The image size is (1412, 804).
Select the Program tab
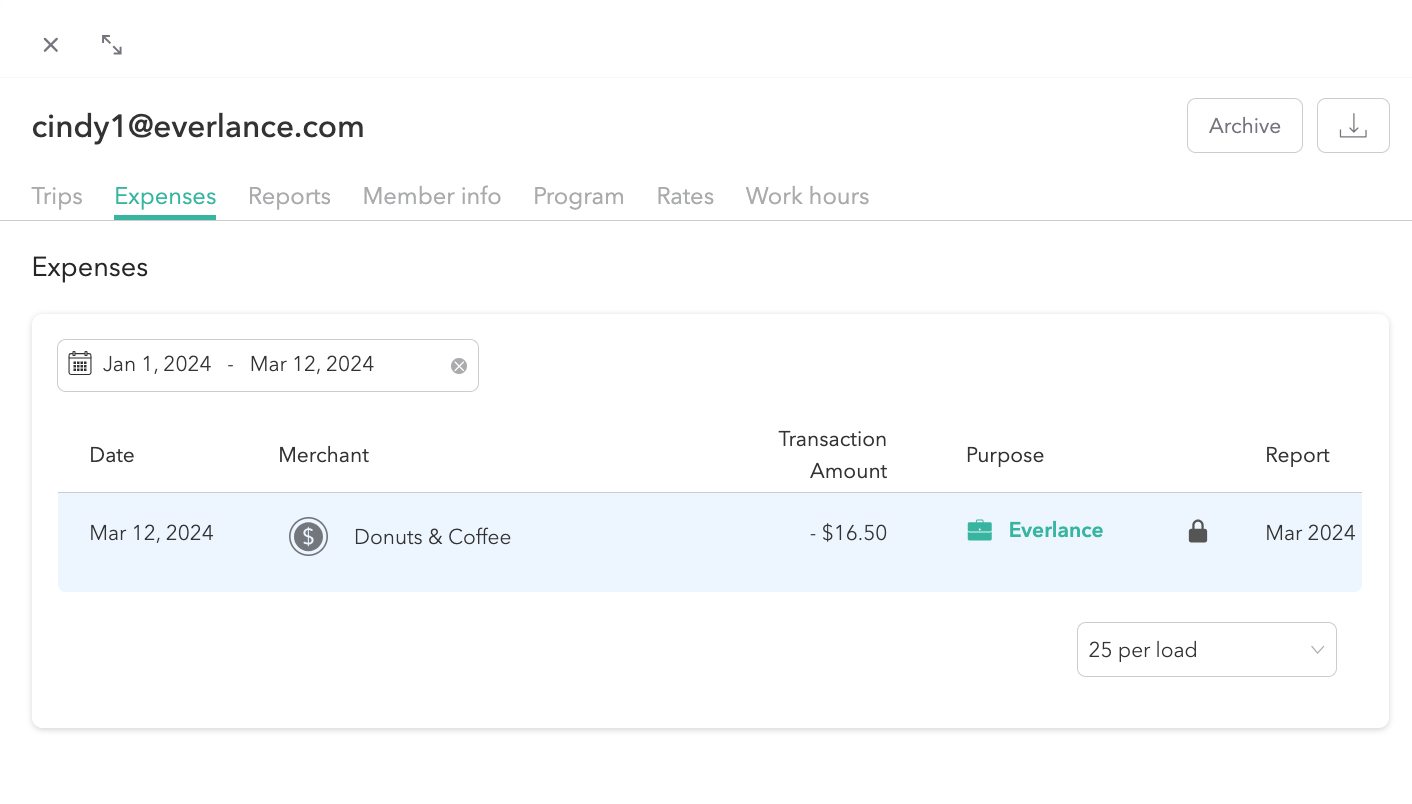[578, 196]
